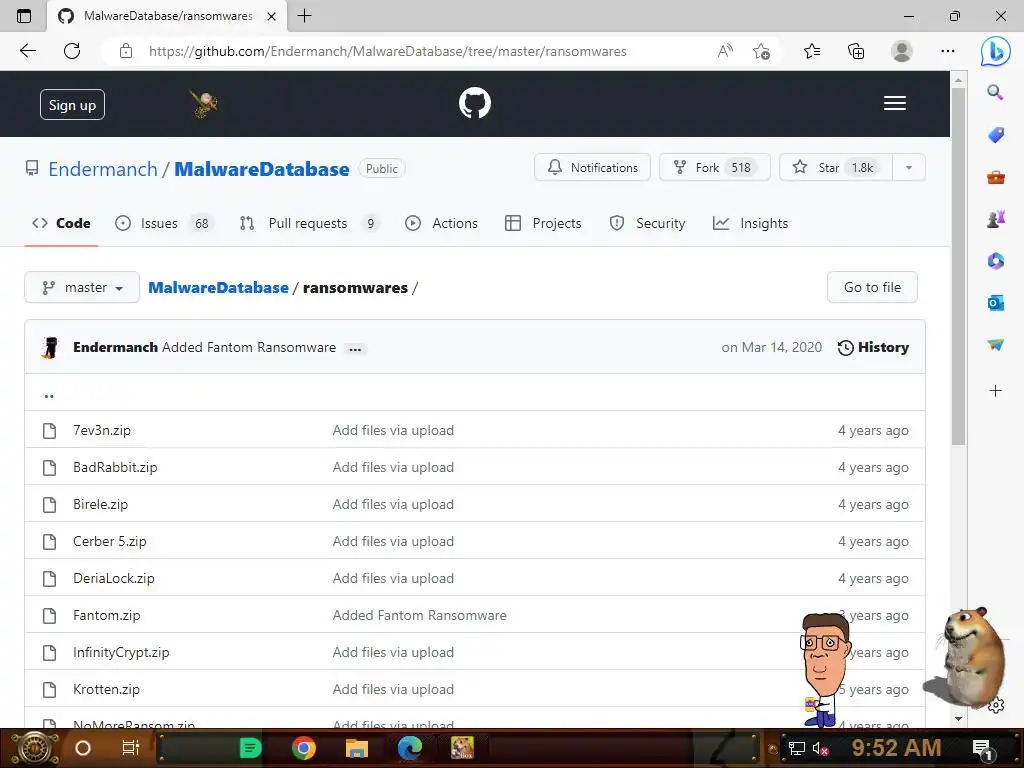Viewport: 1024px width, 768px height.
Task: Add a sidebar app with plus icon
Action: point(995,391)
